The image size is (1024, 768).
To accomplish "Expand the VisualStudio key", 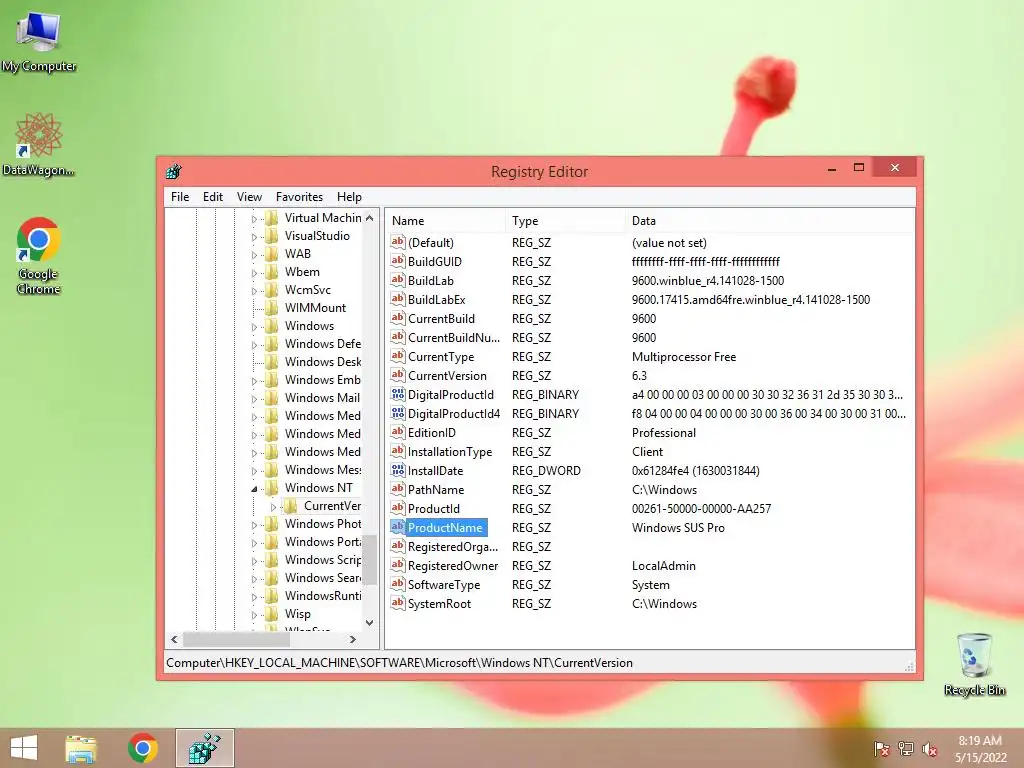I will click(x=254, y=237).
